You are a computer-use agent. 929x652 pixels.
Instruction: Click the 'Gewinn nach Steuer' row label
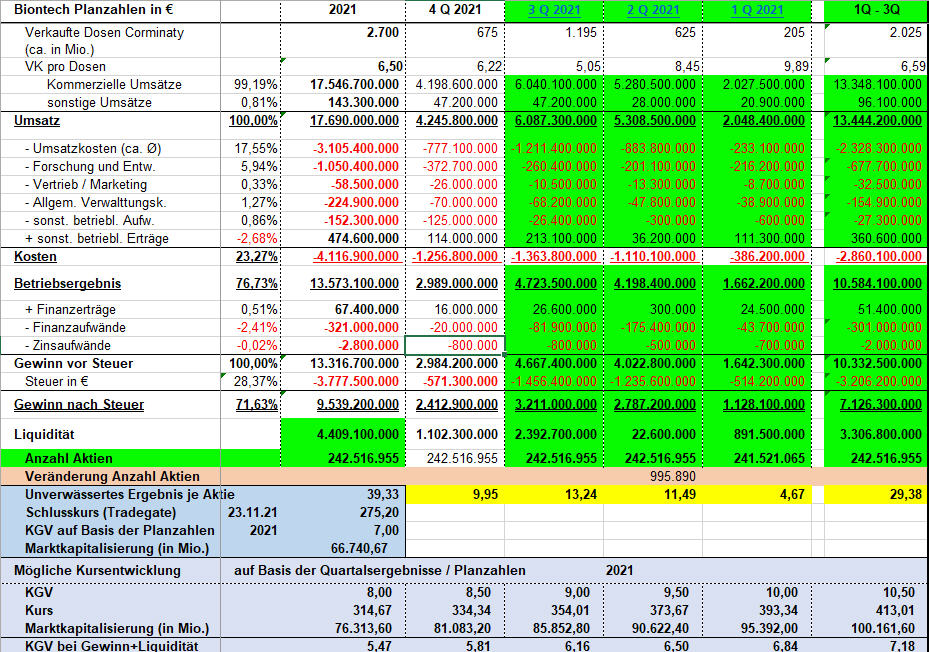[79, 404]
